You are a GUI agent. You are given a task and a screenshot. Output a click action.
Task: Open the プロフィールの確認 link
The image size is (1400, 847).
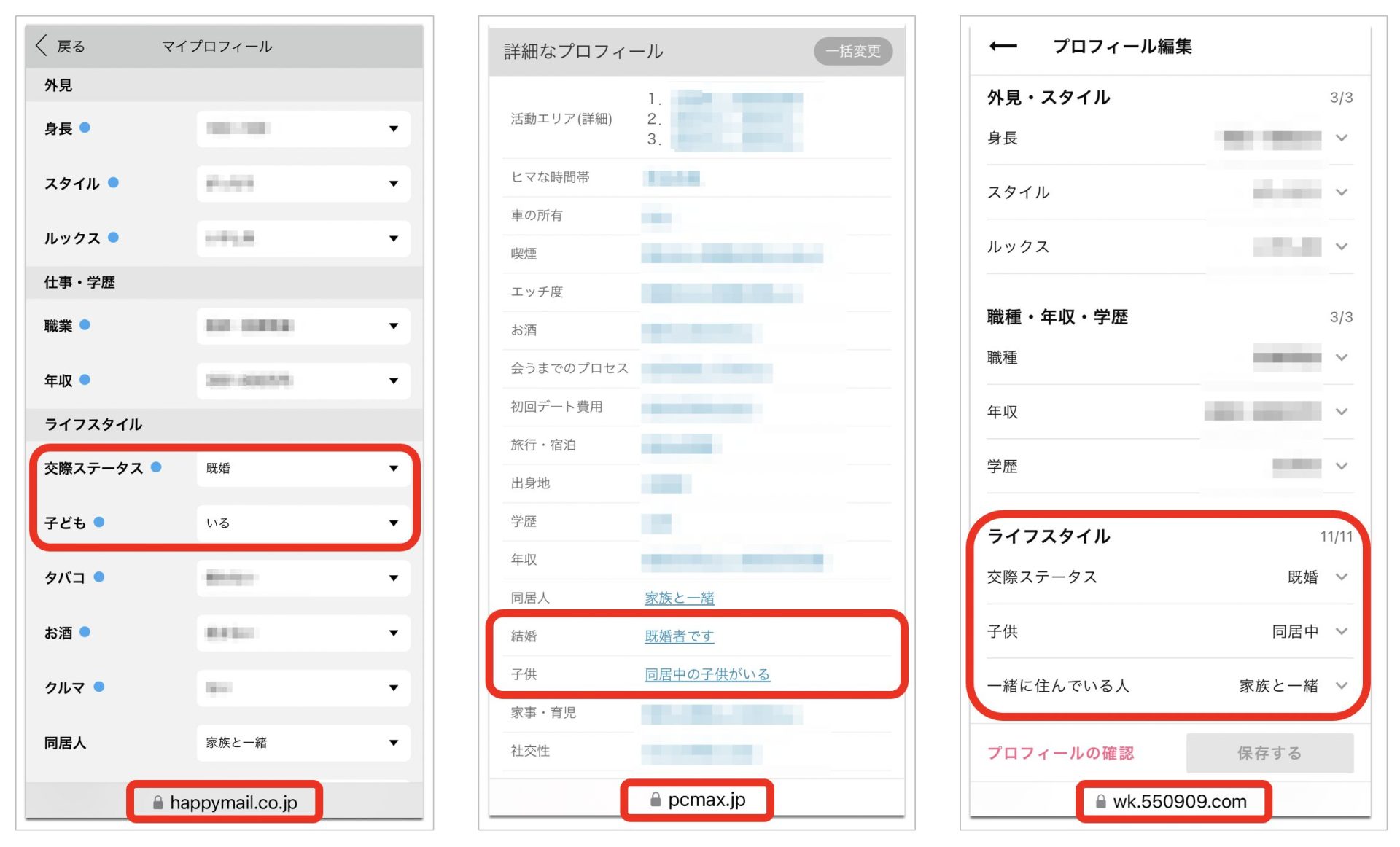(1060, 753)
